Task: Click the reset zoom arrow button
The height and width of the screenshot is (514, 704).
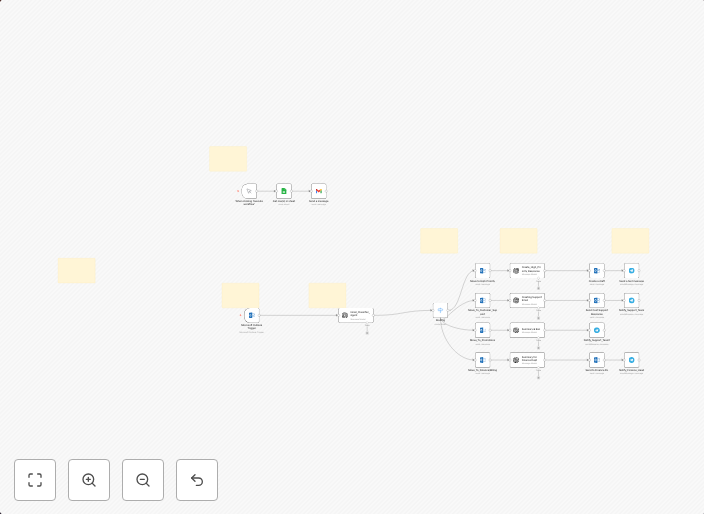Action: [197, 480]
